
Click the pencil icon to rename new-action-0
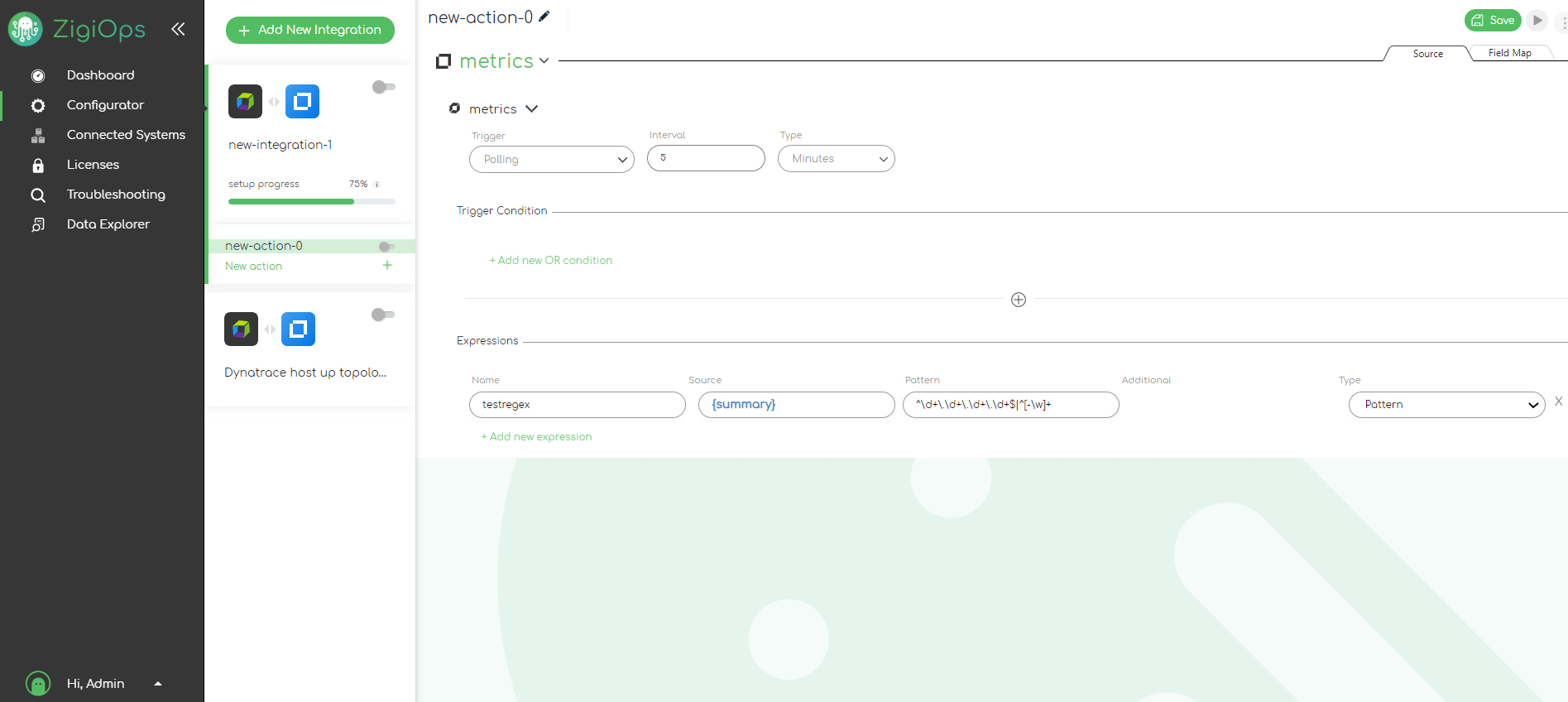click(x=544, y=17)
